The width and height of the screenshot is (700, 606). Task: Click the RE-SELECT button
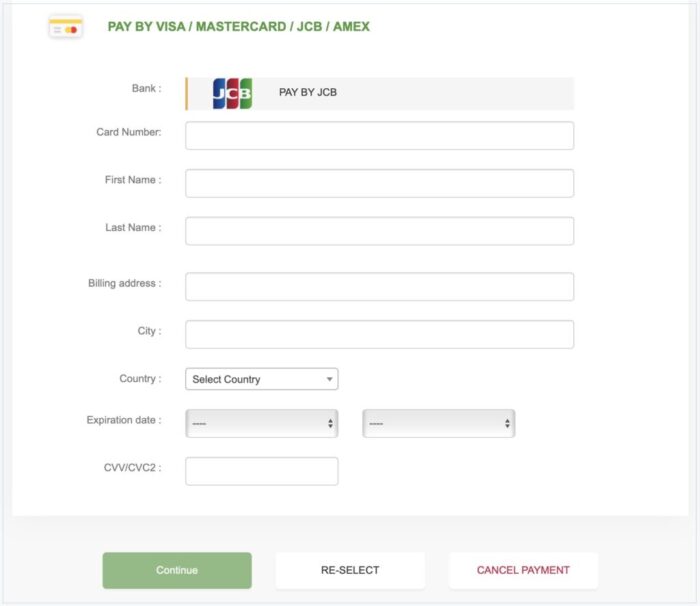tap(350, 570)
